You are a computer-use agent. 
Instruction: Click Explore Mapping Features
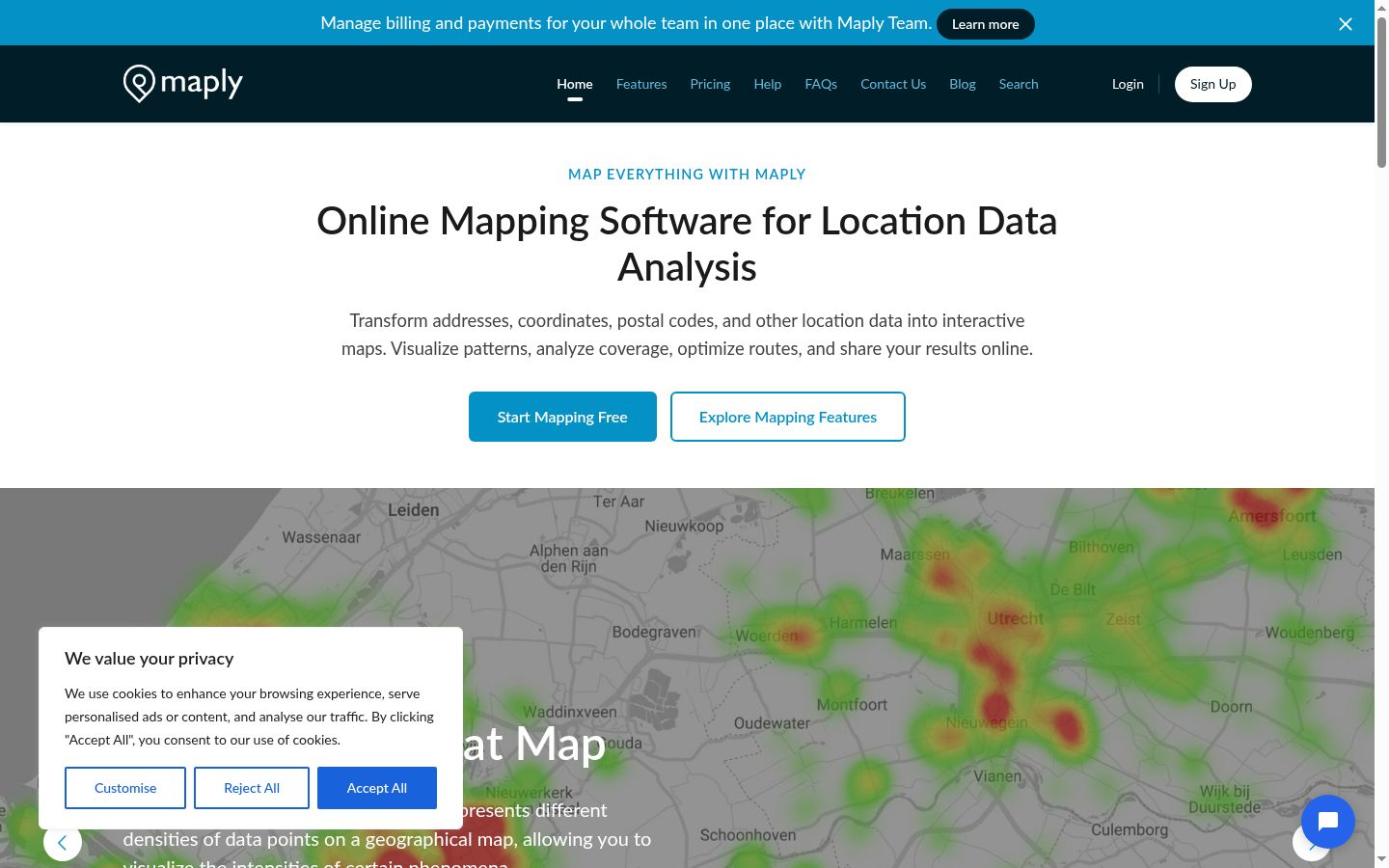tap(788, 417)
